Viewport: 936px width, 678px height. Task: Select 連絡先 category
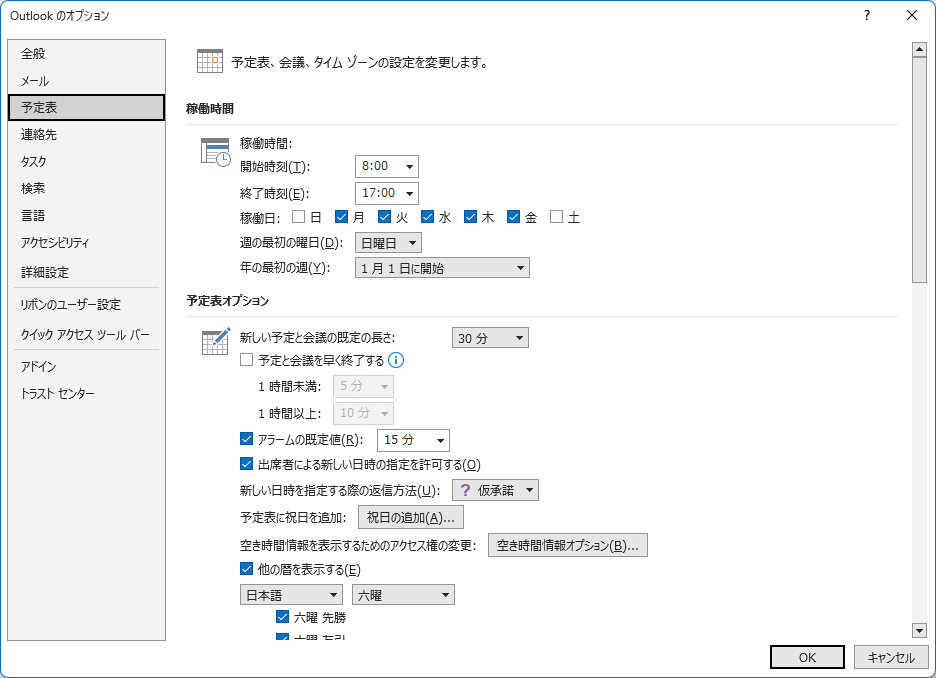(87, 134)
